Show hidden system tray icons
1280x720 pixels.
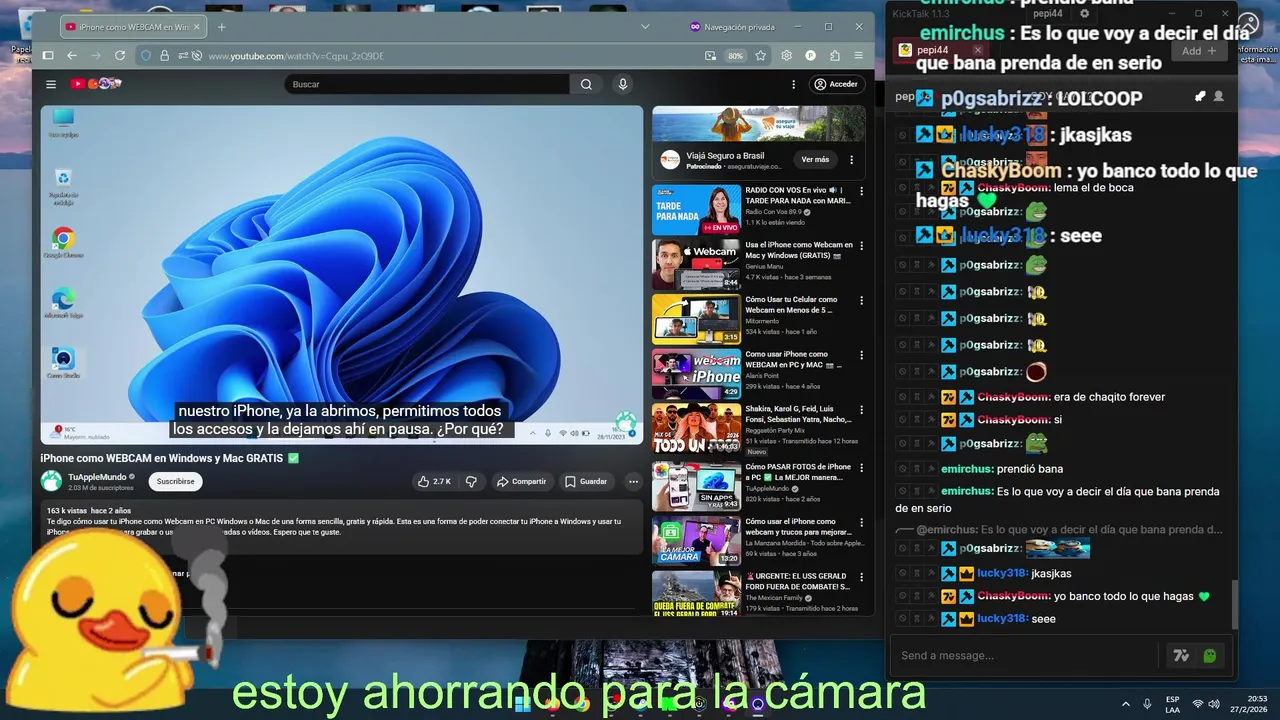[x=1125, y=704]
